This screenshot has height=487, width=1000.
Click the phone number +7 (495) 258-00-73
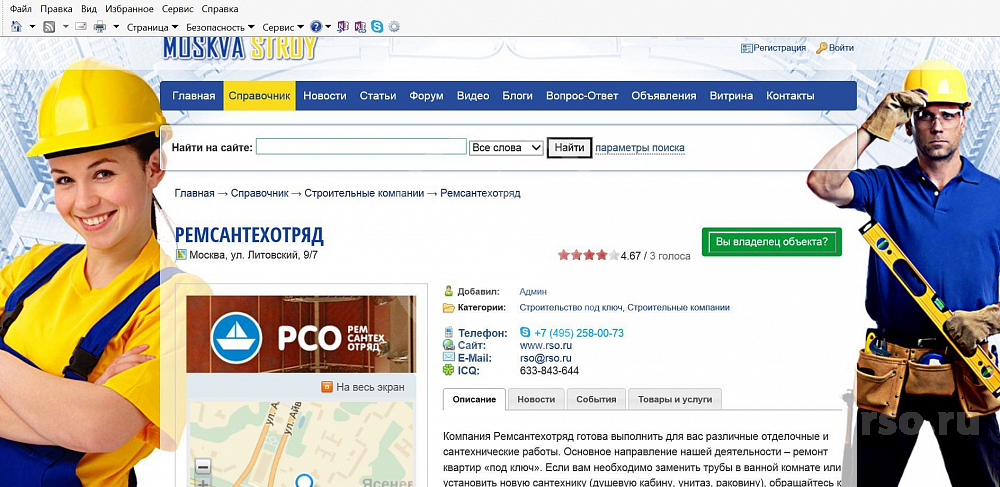(578, 333)
